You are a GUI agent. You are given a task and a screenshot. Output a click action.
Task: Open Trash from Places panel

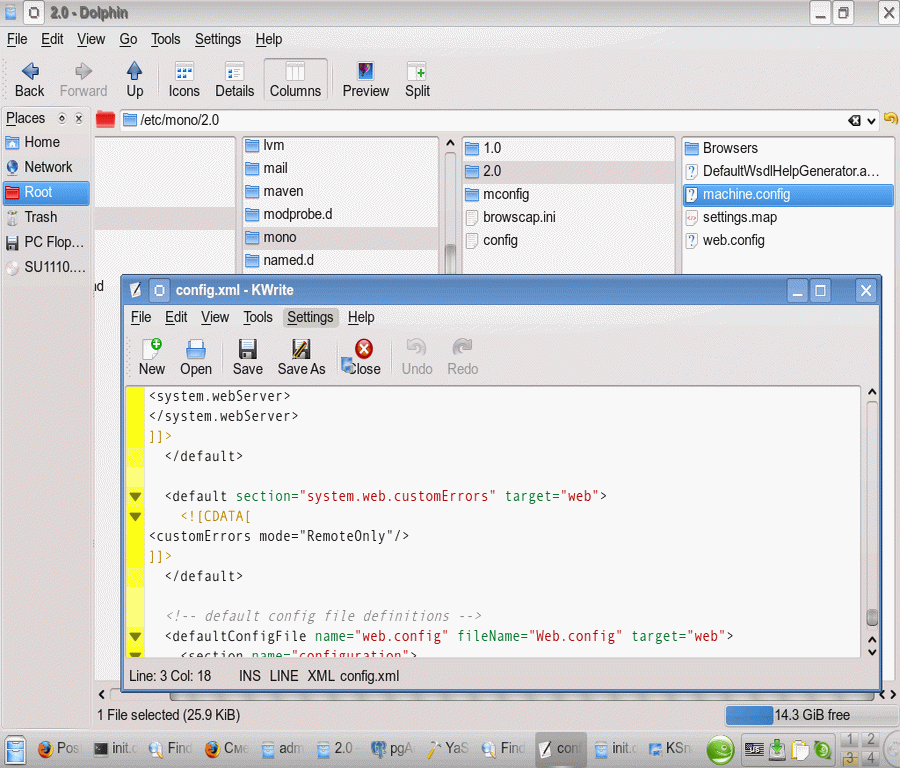pos(46,217)
